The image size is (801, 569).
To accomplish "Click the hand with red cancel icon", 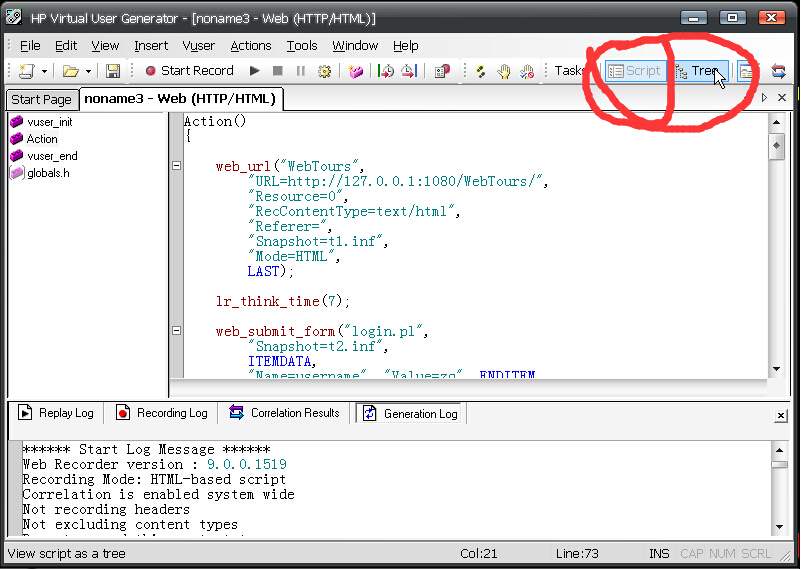I will [527, 71].
